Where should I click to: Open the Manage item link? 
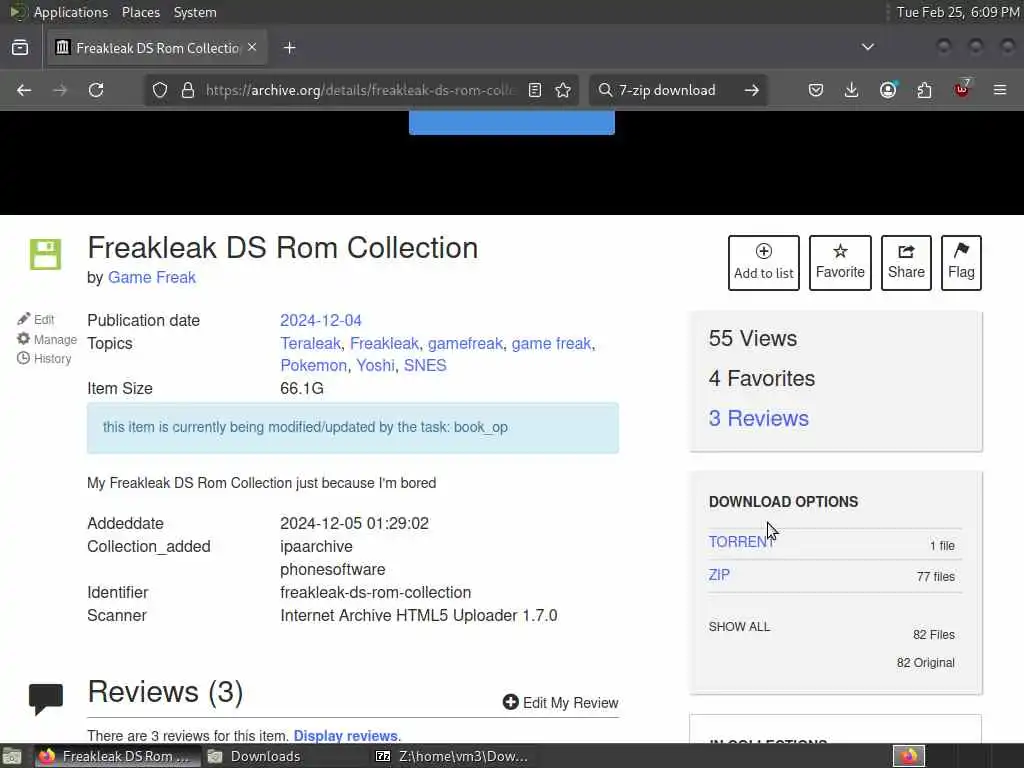pyautogui.click(x=47, y=340)
